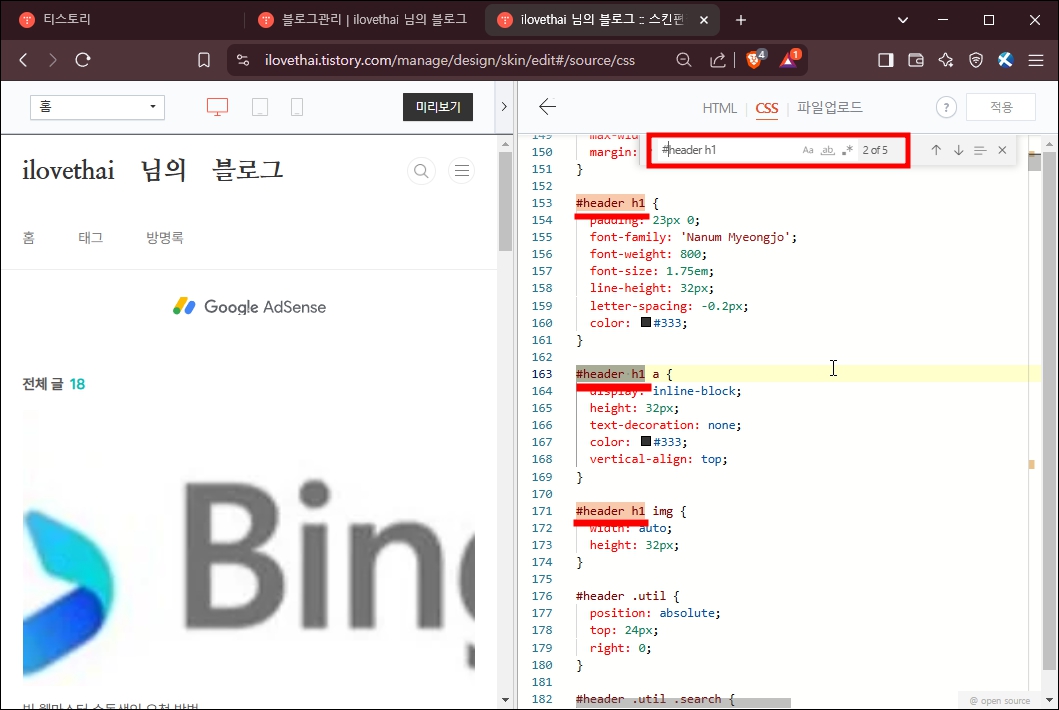Viewport: 1059px width, 710px height.
Task: Switch to the HTML editing tab
Action: click(719, 107)
